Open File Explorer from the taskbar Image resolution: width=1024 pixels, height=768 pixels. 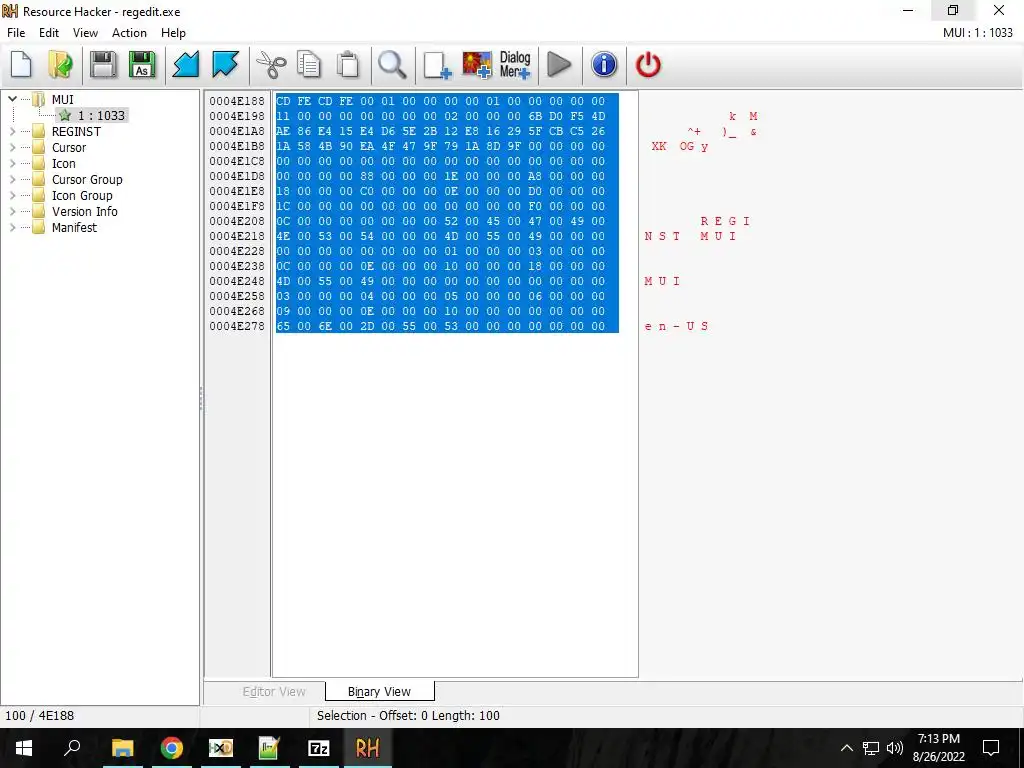point(122,748)
